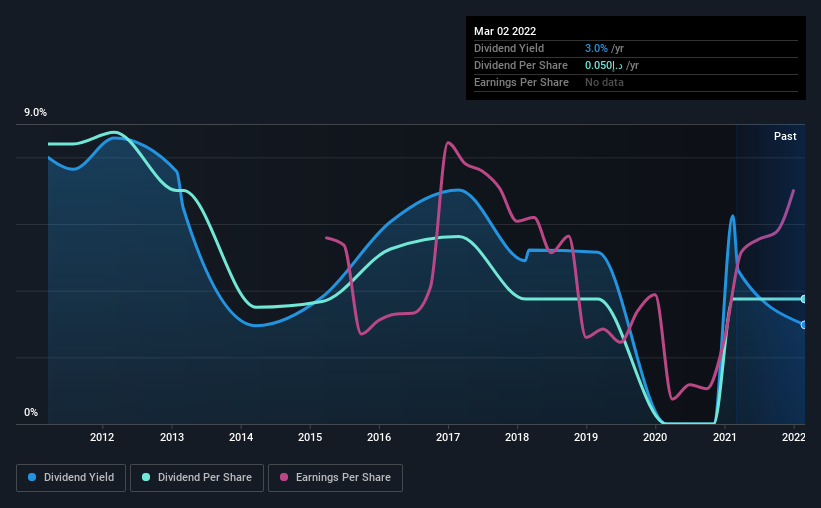Click the 'Earnings Per Share' row label in tooltip

(521, 82)
